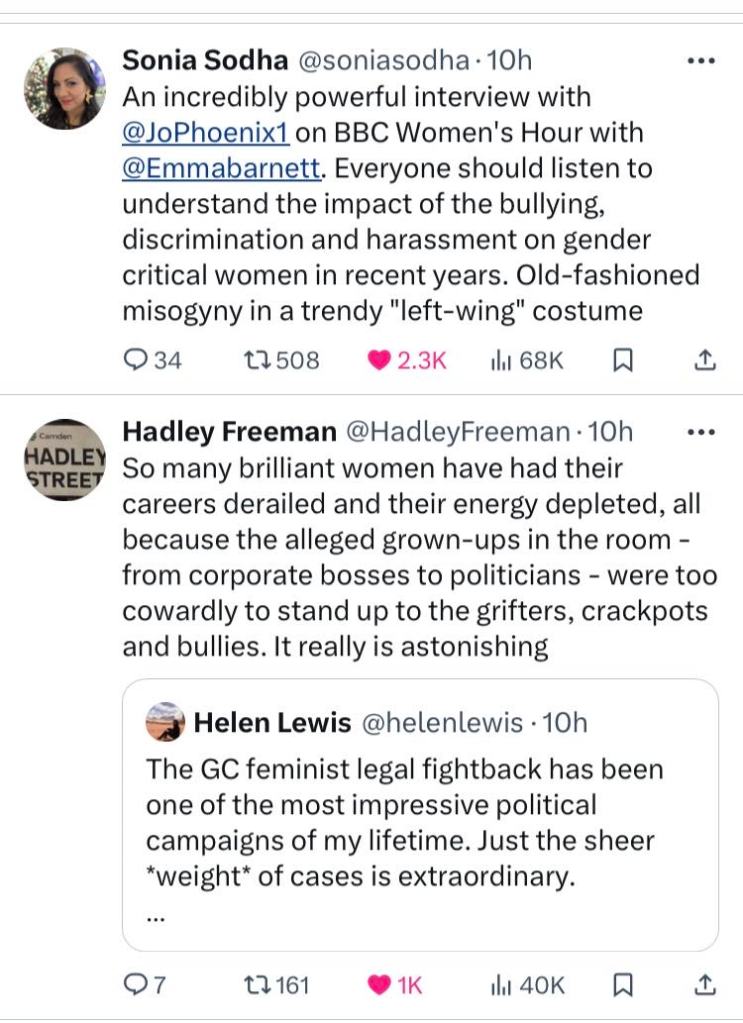This screenshot has height=1023, width=743.
Task: View analytics of Sonia Sodha's tweet
Action: (x=500, y=361)
